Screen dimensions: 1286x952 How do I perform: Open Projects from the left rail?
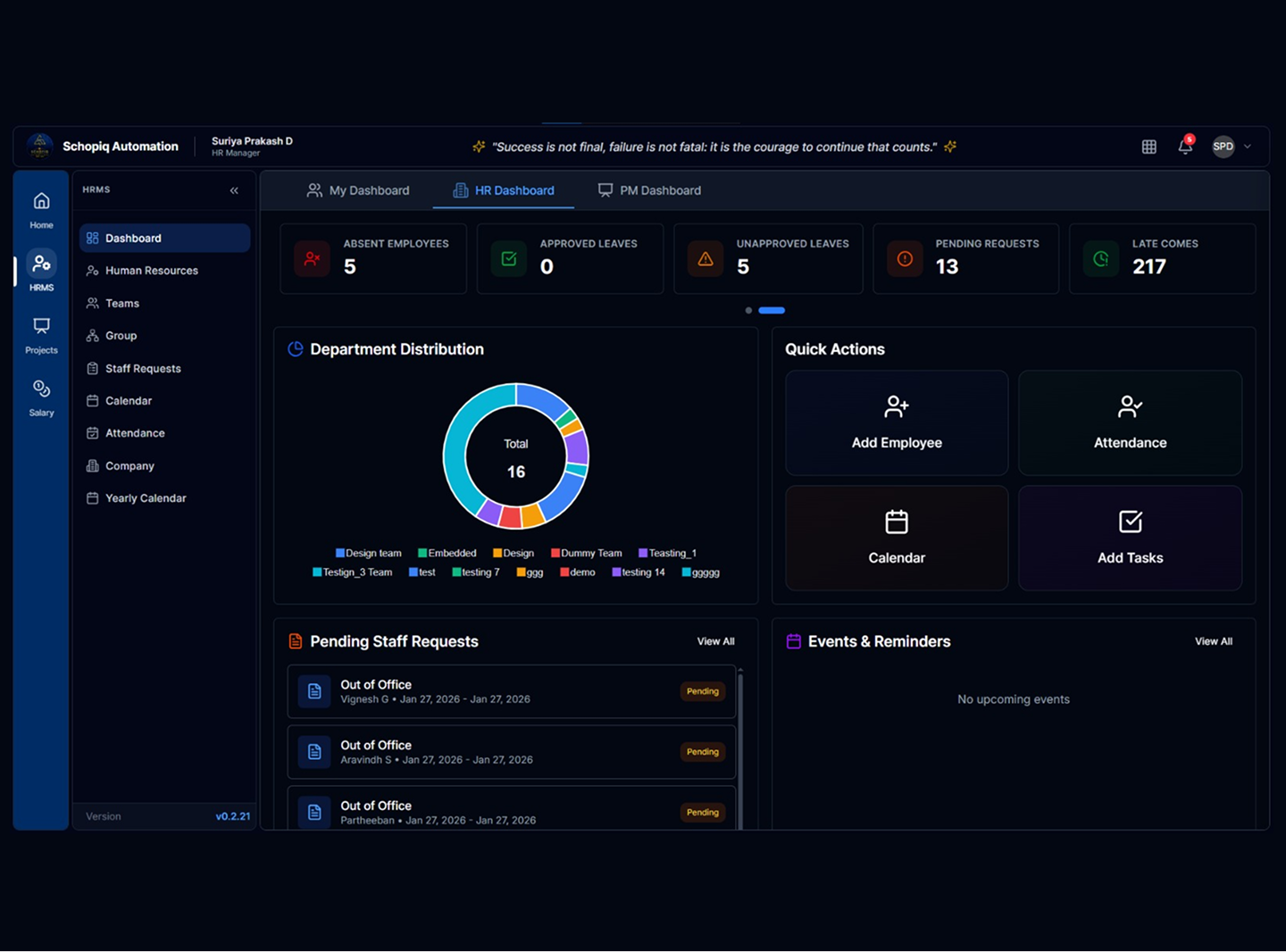[41, 335]
